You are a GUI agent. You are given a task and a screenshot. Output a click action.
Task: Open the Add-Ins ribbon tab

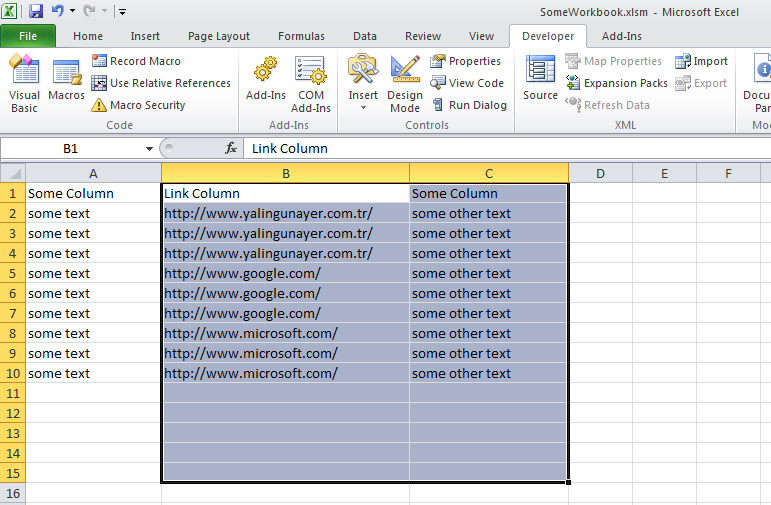[x=622, y=36]
